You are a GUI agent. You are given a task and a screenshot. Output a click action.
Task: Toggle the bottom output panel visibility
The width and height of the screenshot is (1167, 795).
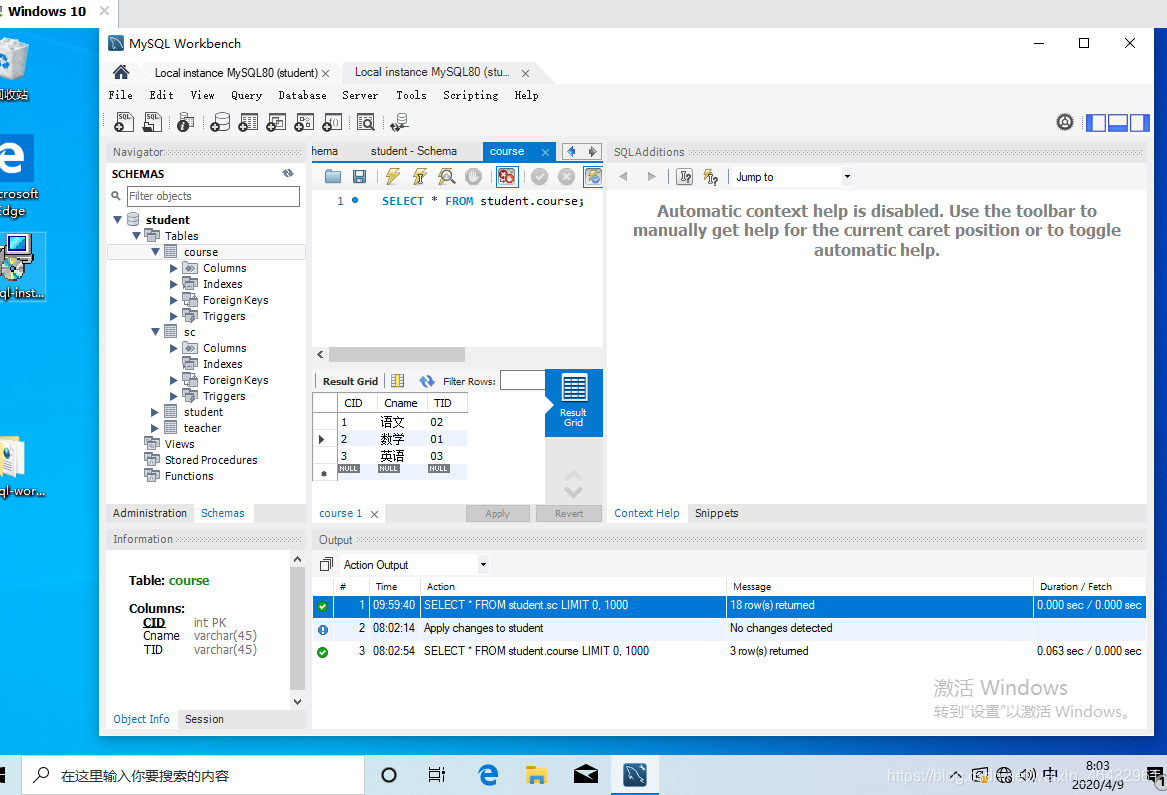pos(1118,123)
